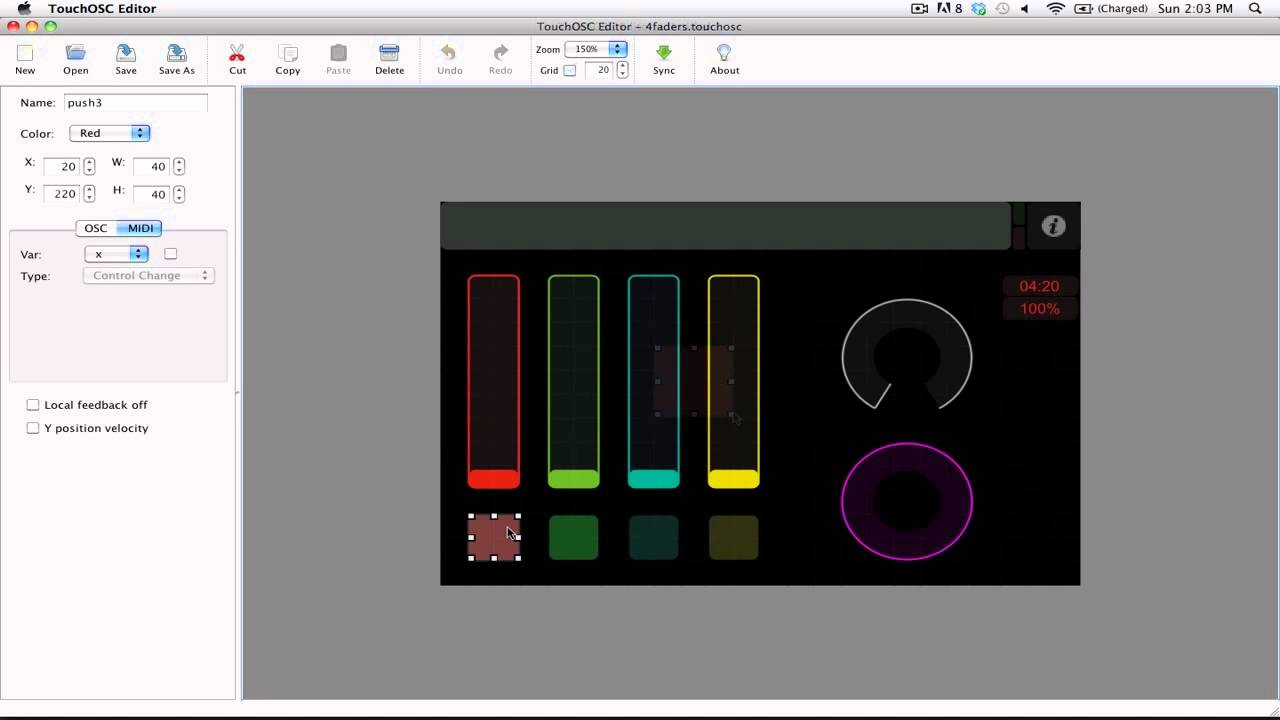
Task: Enable the Local feedback off checkbox
Action: (x=33, y=405)
